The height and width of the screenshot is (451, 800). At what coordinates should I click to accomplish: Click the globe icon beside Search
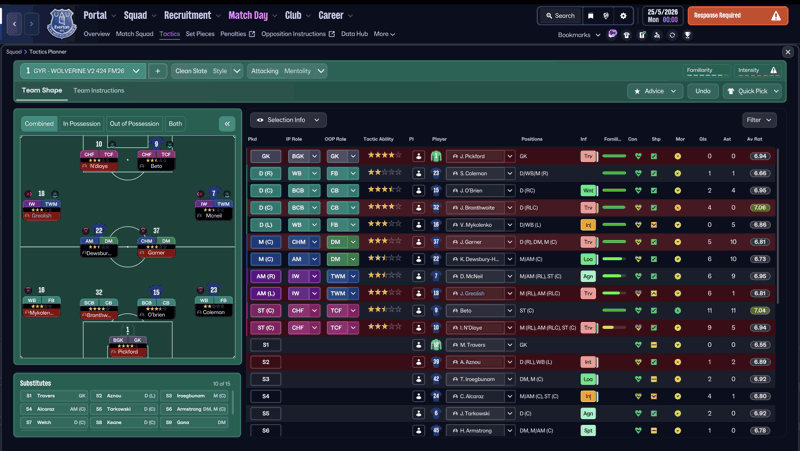(x=606, y=16)
